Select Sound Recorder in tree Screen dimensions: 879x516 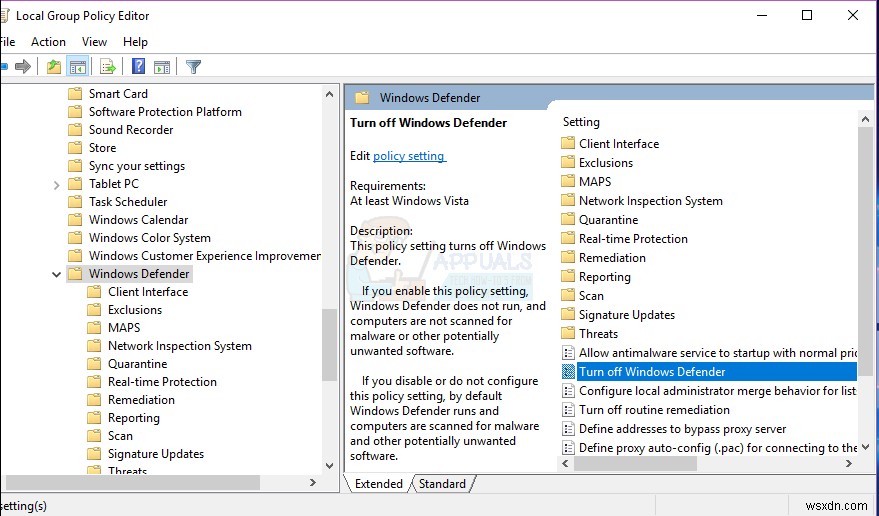131,130
